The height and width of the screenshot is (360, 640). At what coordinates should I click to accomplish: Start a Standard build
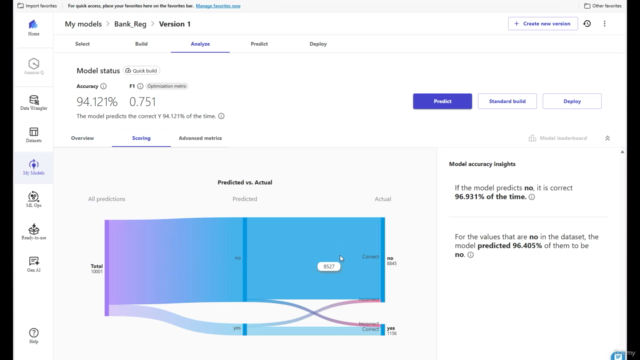pos(507,101)
